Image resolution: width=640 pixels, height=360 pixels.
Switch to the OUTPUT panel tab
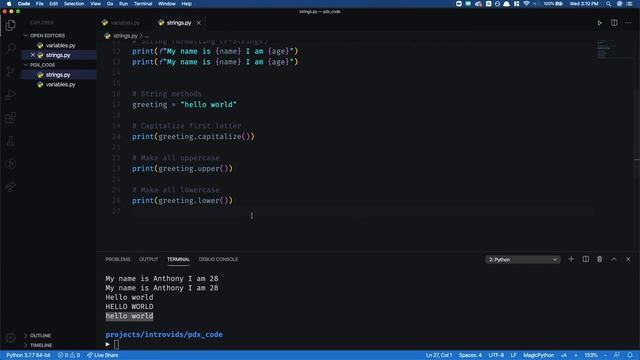[x=149, y=260]
